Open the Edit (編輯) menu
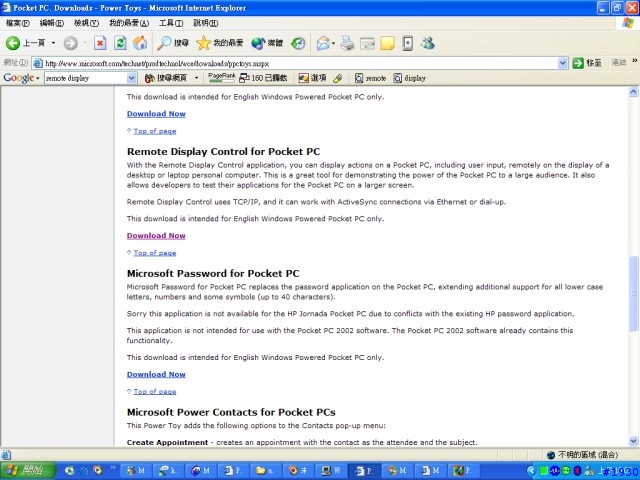This screenshot has height=480, width=640. tap(51, 23)
